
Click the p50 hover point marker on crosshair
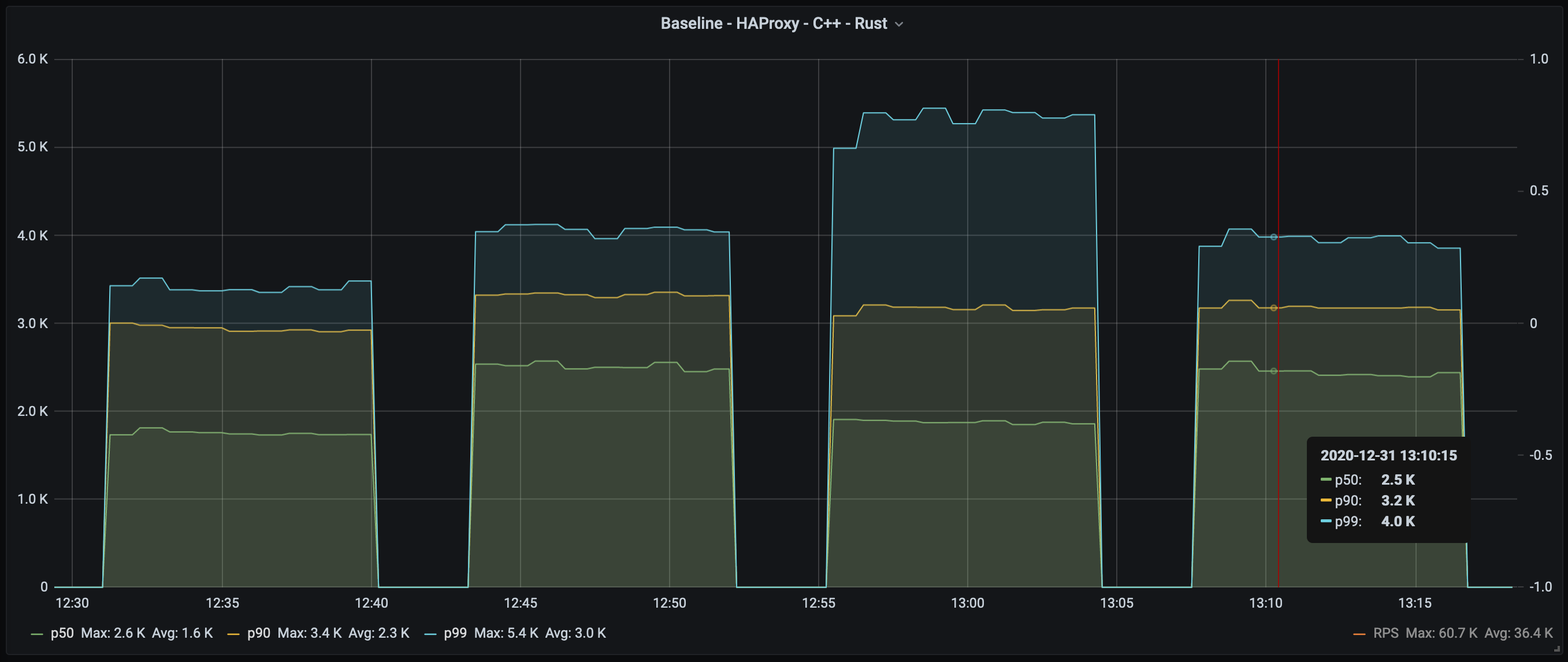pos(1273,371)
